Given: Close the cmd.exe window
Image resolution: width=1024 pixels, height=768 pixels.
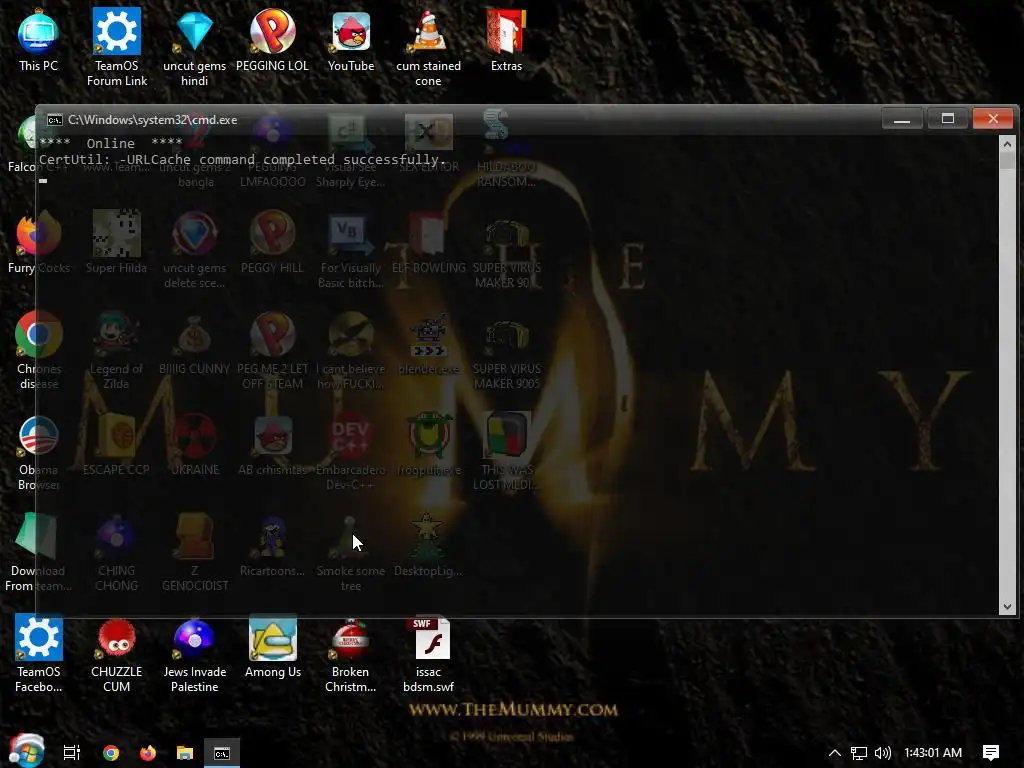Looking at the screenshot, I should pos(993,119).
